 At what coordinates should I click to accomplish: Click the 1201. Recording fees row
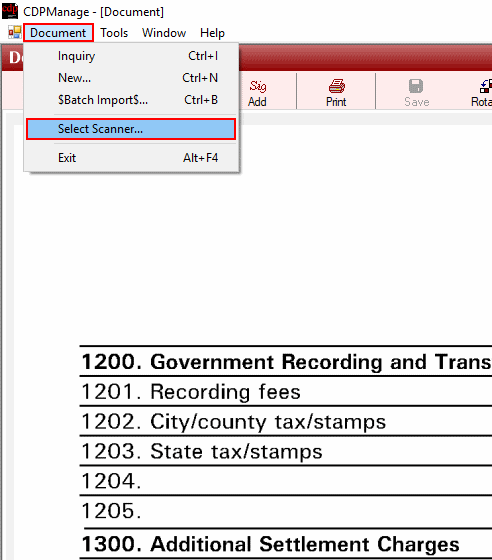[286, 392]
